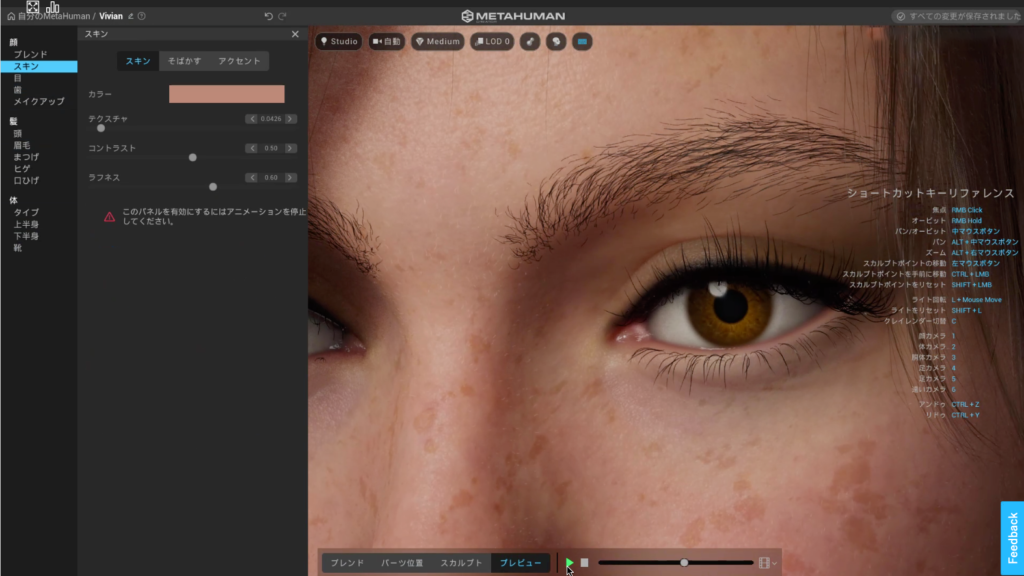
Task: Switch to プレビュー mode in bottom bar
Action: click(x=520, y=562)
